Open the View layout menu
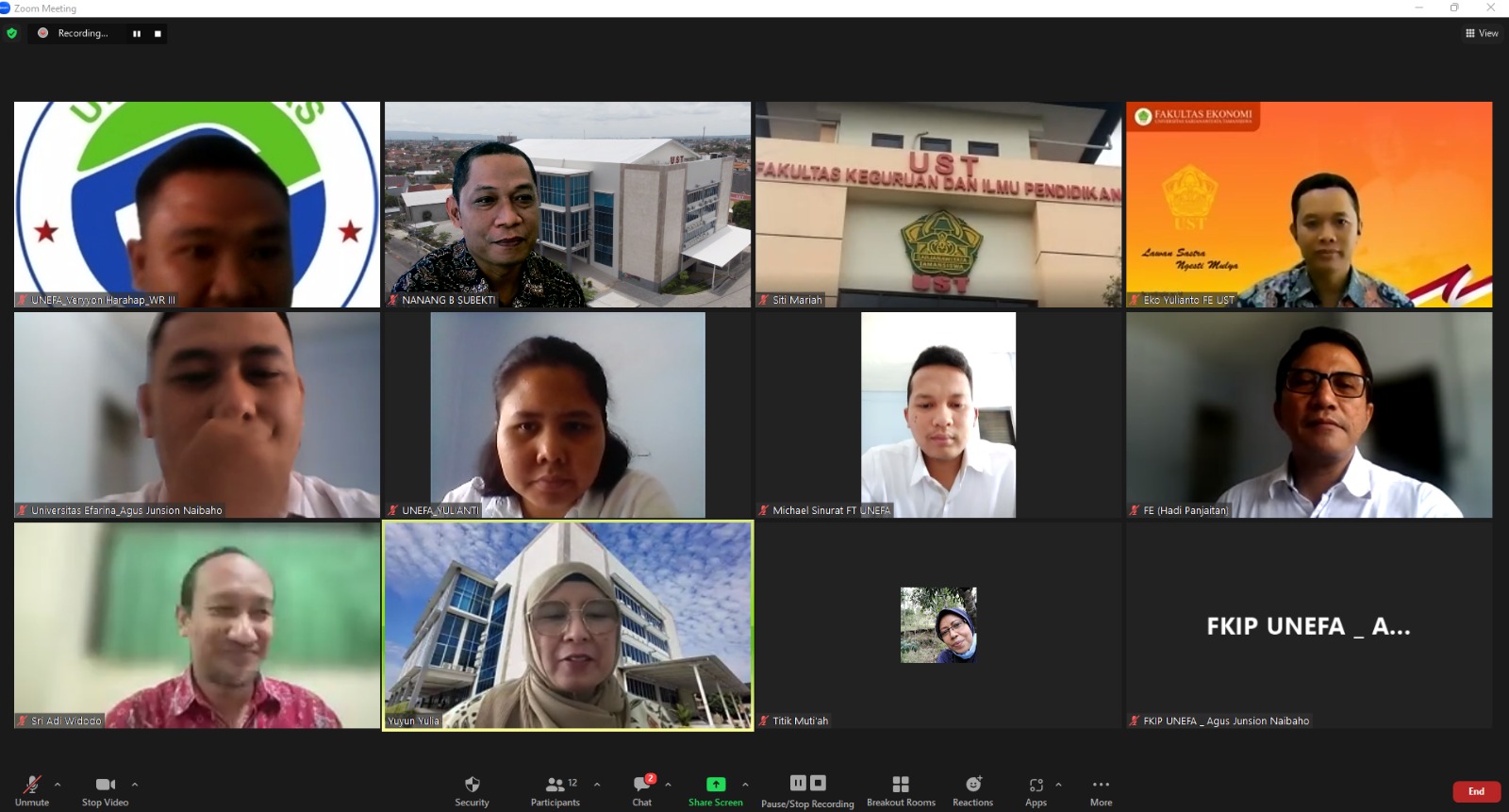This screenshot has width=1509, height=812. (1482, 33)
